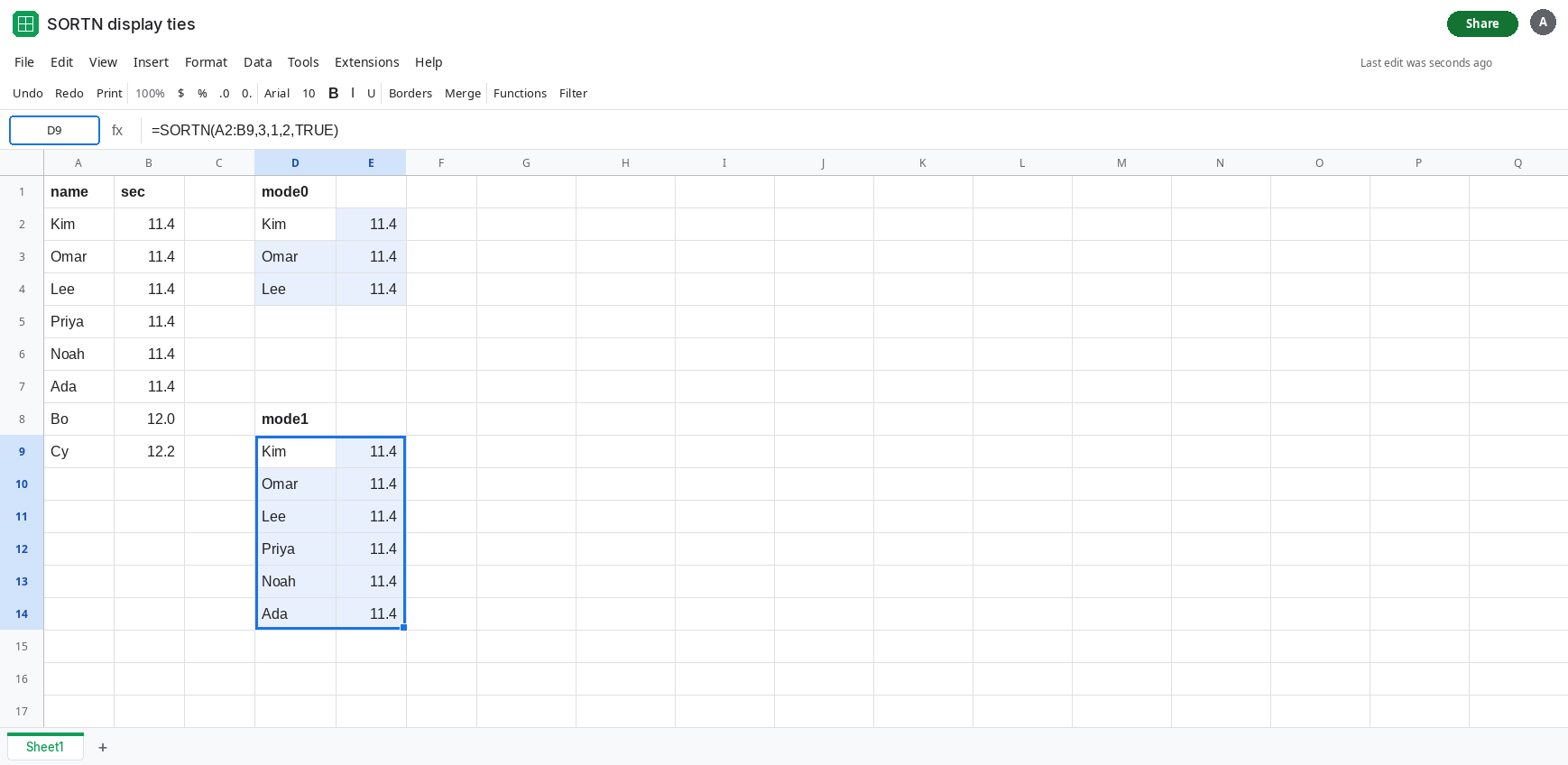Click the green Sheets logo icon
Viewport: 1568px width, 765px height.
25,23
